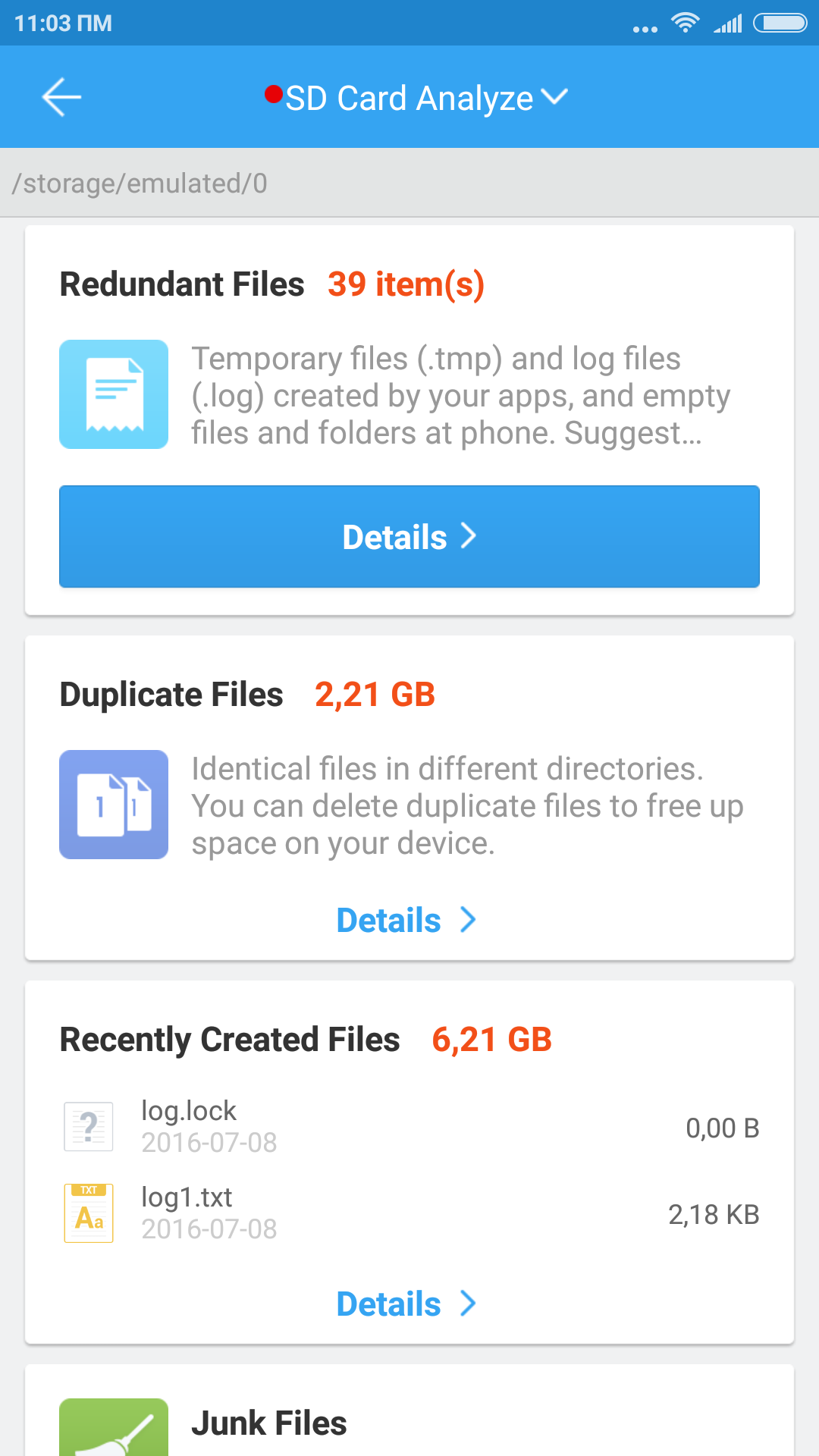Open Redundant Files Details button

coord(409,537)
